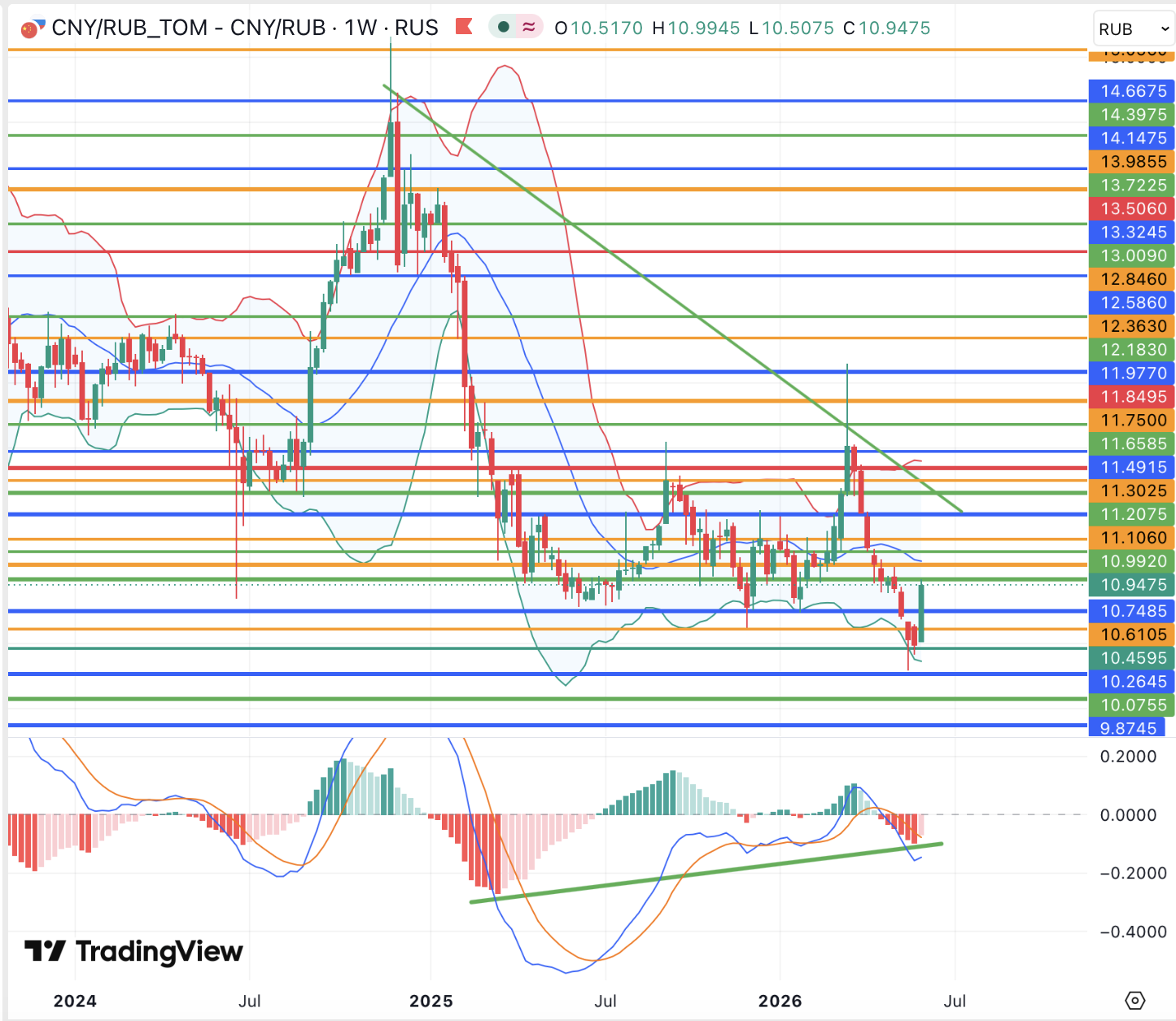Click the 9.8745 blue price label

1127,728
